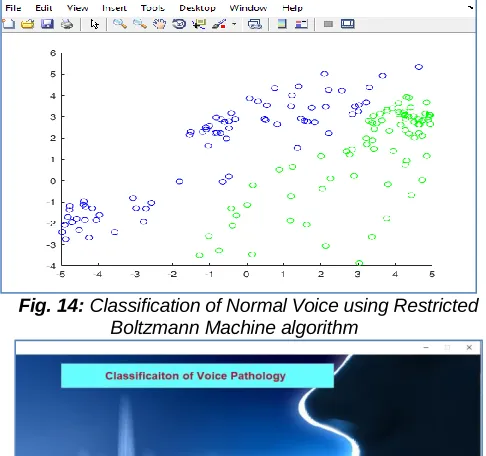This screenshot has width=486, height=456.
Task: Click the dock arrow at menu bar end
Action: (x=470, y=7)
